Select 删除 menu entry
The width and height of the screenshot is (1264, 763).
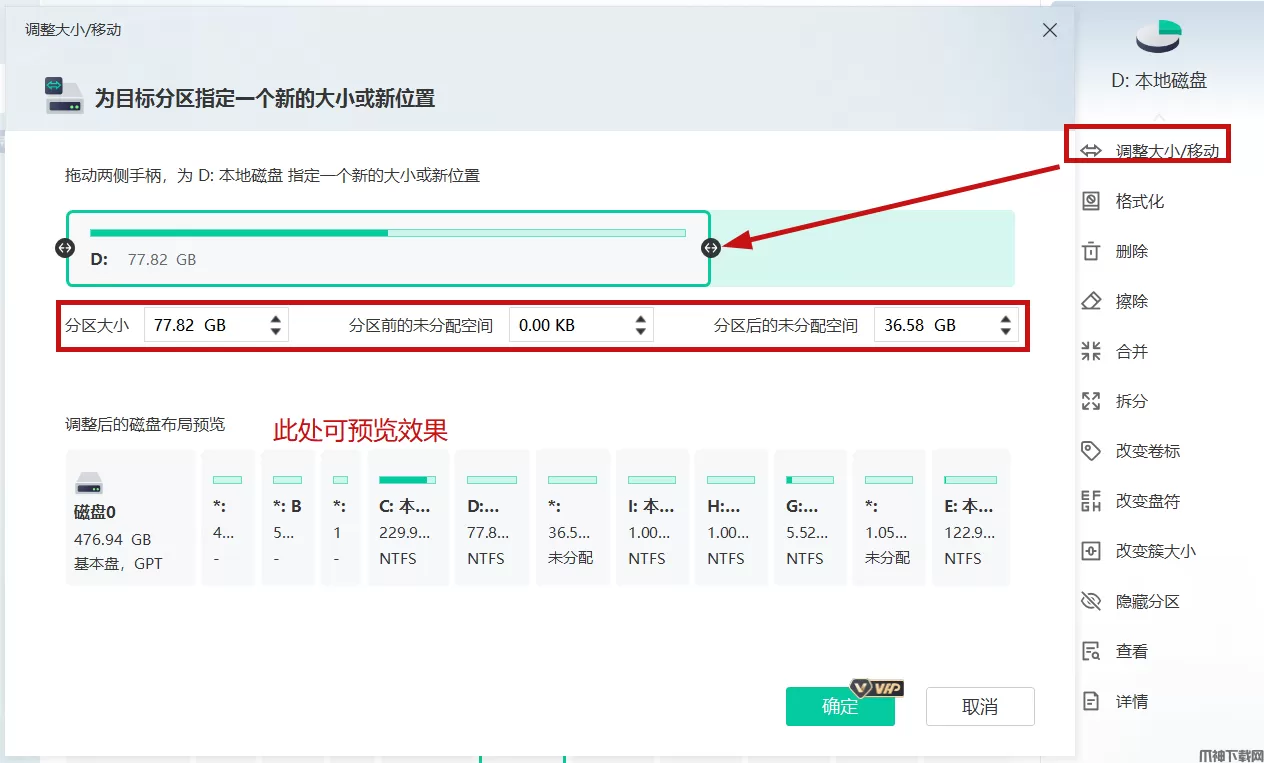(x=1132, y=251)
